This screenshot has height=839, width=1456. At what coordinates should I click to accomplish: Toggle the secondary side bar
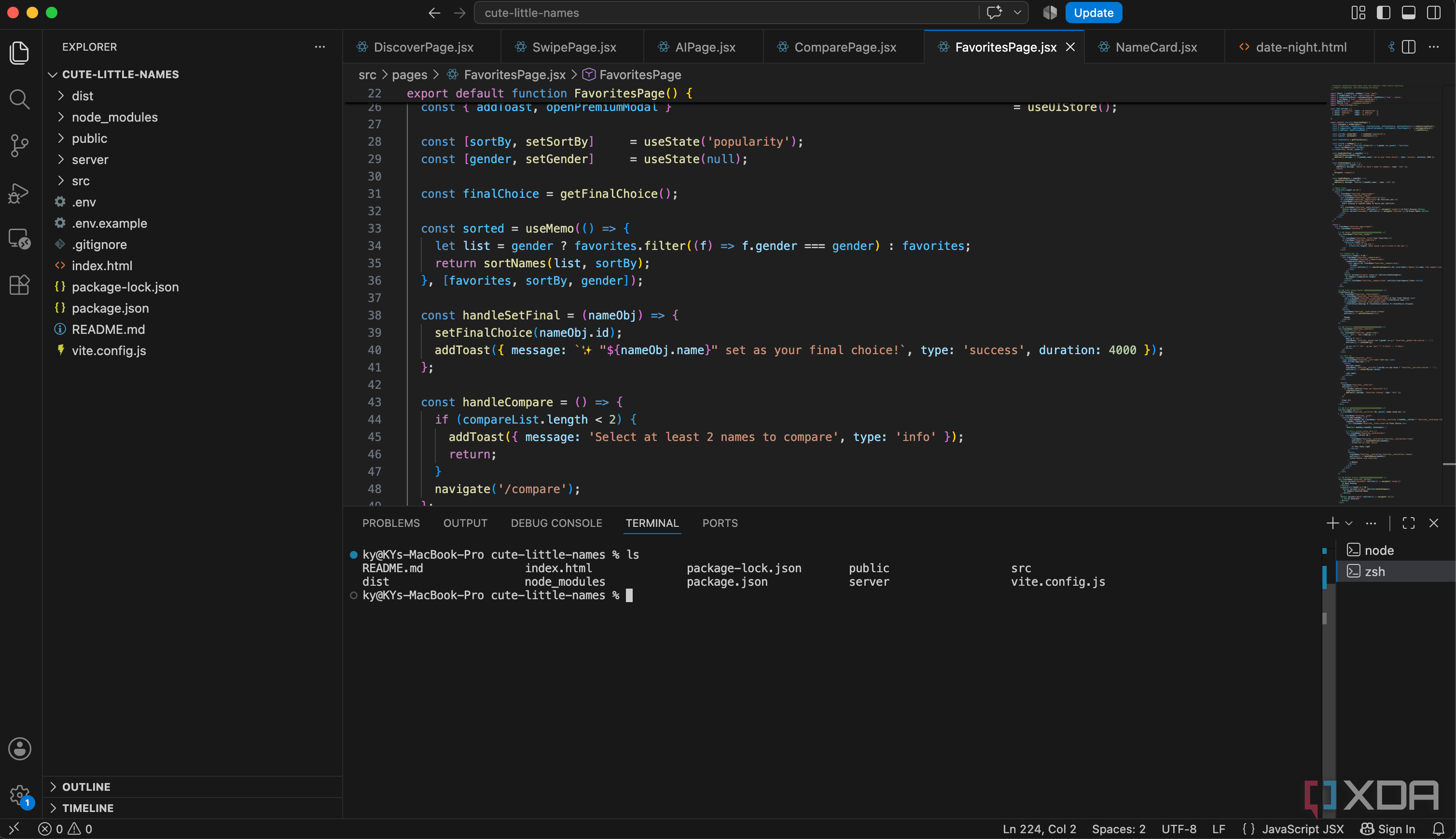pyautogui.click(x=1434, y=13)
